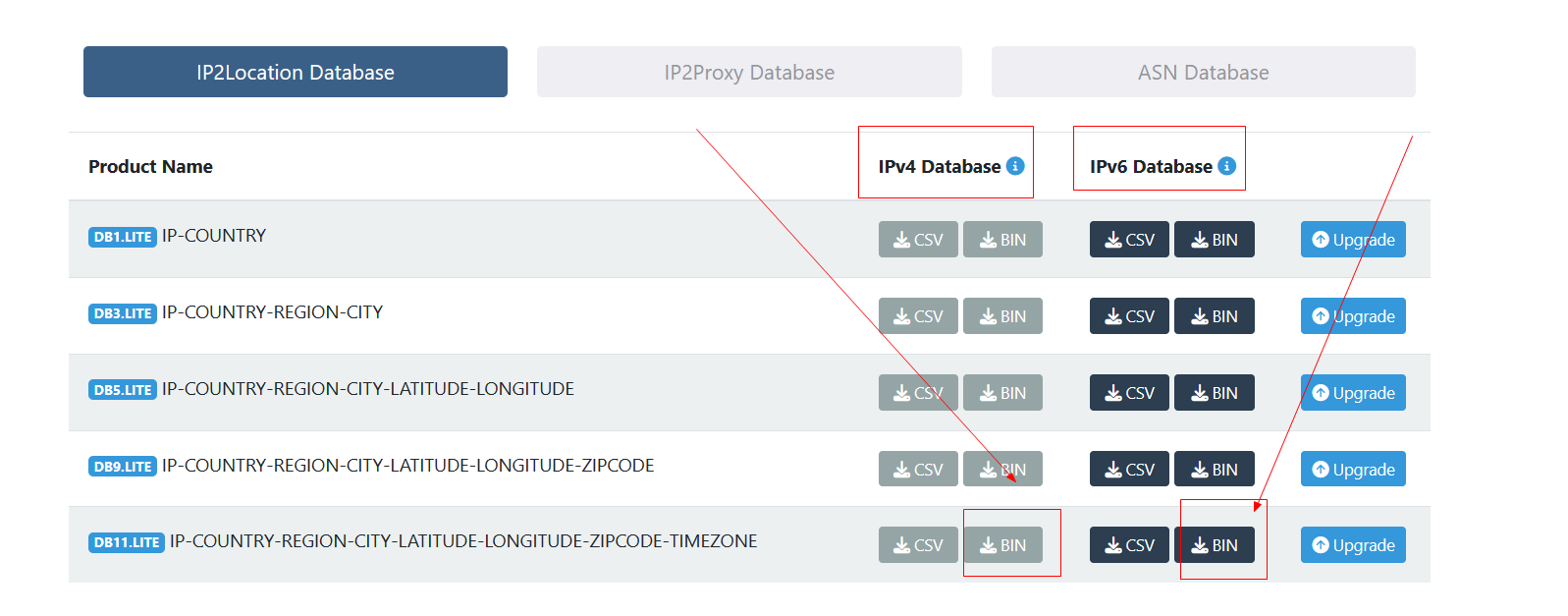Click the DB5.LITE badge
Viewport: 1568px width, 616px height.
[123, 390]
